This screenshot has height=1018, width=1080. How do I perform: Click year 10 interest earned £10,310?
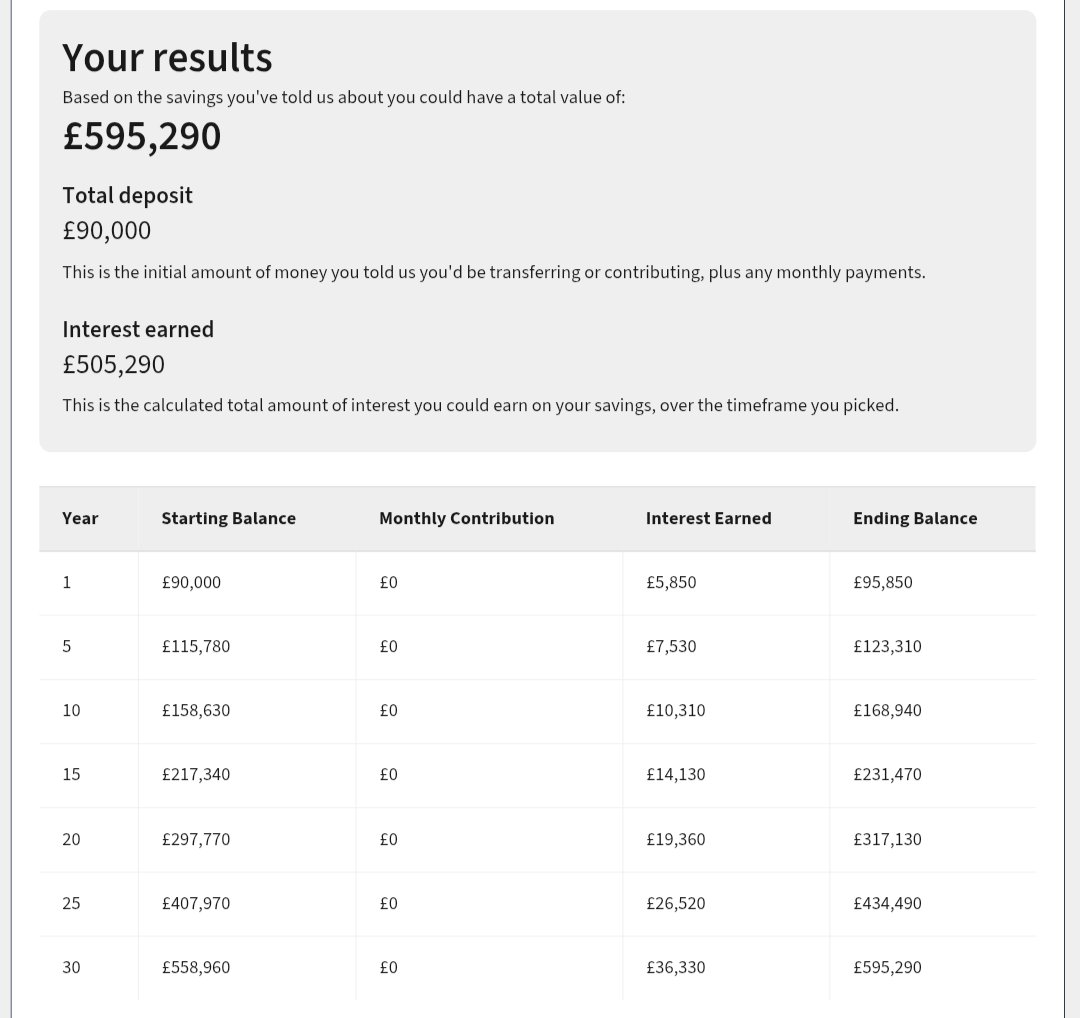[675, 711]
